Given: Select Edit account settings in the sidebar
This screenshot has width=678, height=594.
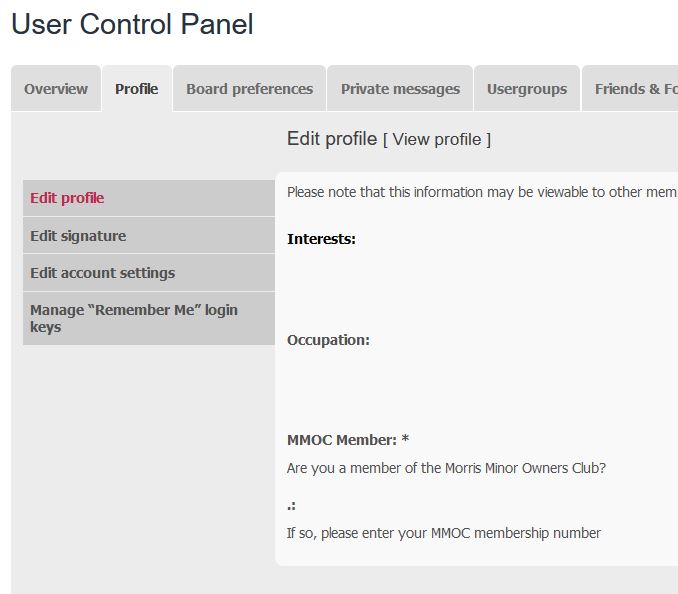Looking at the screenshot, I should point(149,273).
